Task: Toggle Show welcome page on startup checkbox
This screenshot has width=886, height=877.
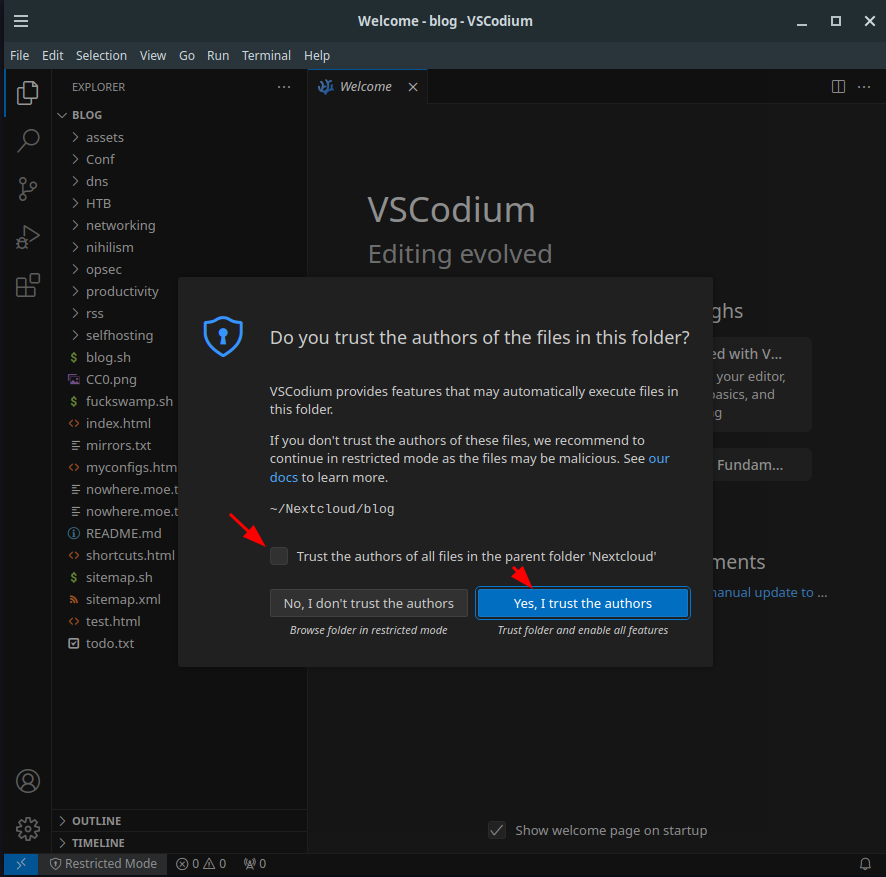Action: (x=497, y=830)
